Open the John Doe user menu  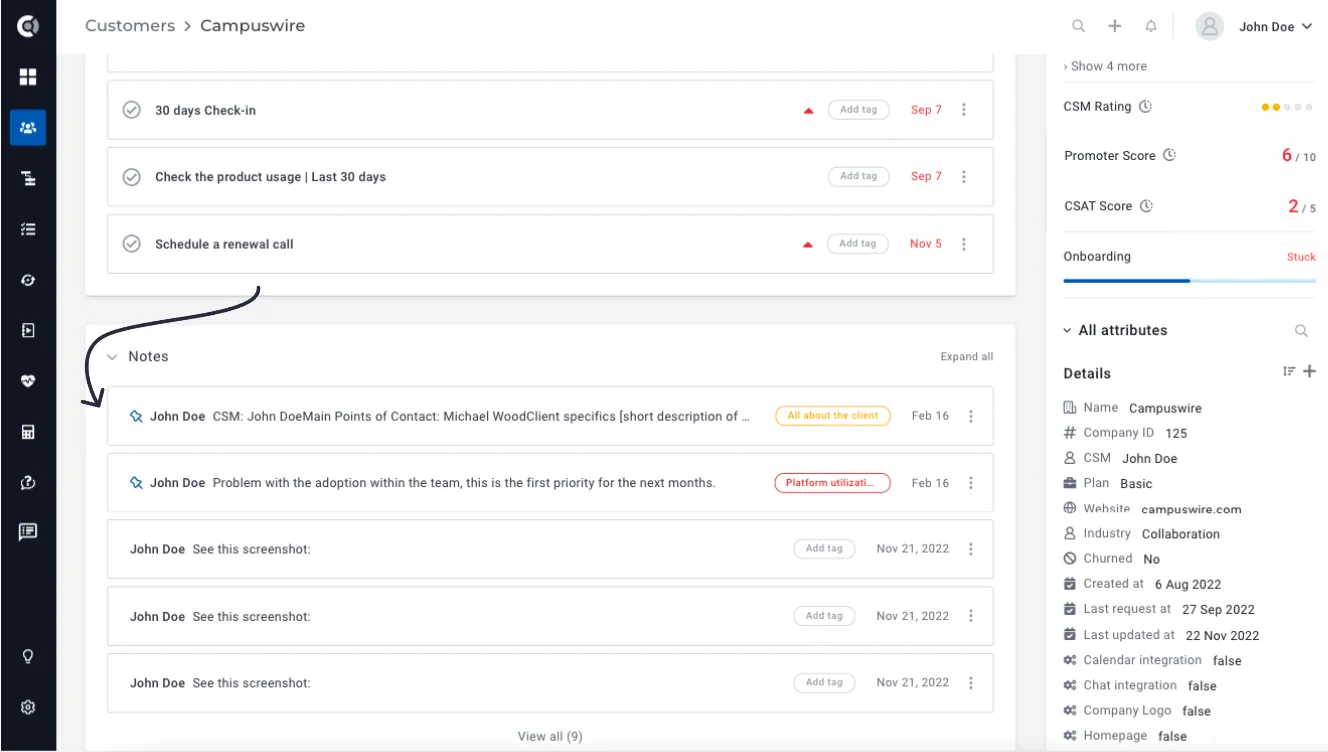click(1254, 27)
